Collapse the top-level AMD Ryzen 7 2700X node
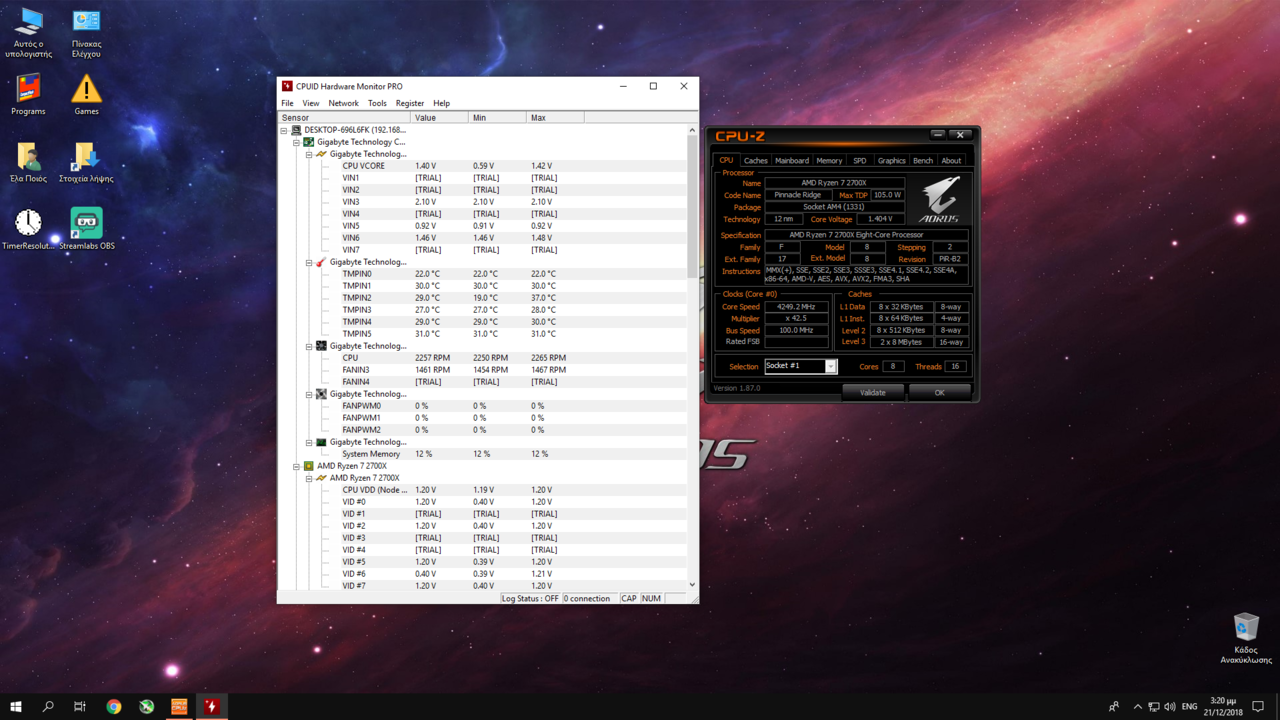Image resolution: width=1280 pixels, height=720 pixels. pyautogui.click(x=296, y=466)
